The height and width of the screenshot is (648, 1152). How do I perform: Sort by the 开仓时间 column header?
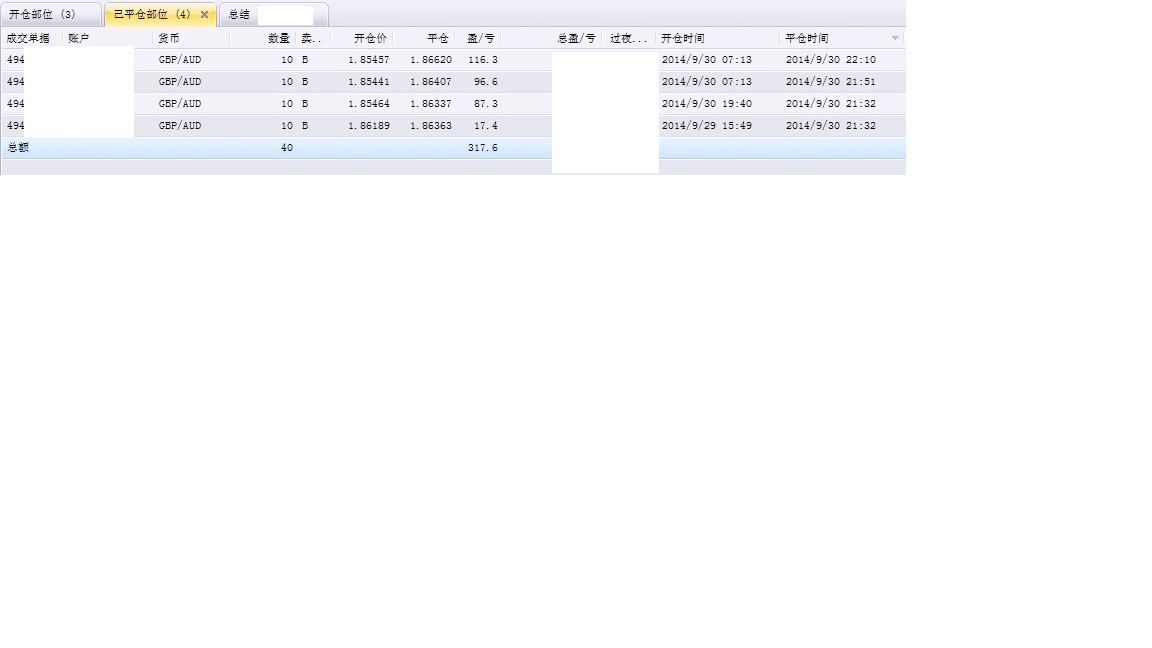pyautogui.click(x=683, y=38)
